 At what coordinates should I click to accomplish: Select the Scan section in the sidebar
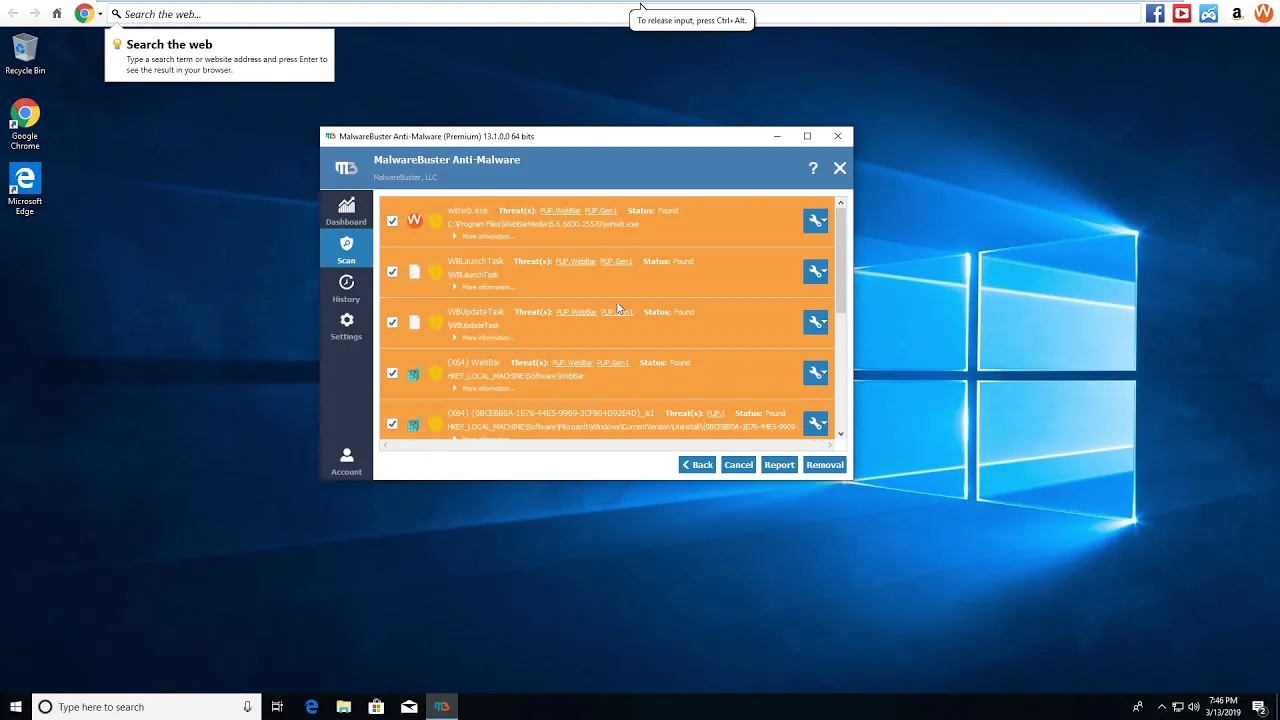(x=346, y=250)
